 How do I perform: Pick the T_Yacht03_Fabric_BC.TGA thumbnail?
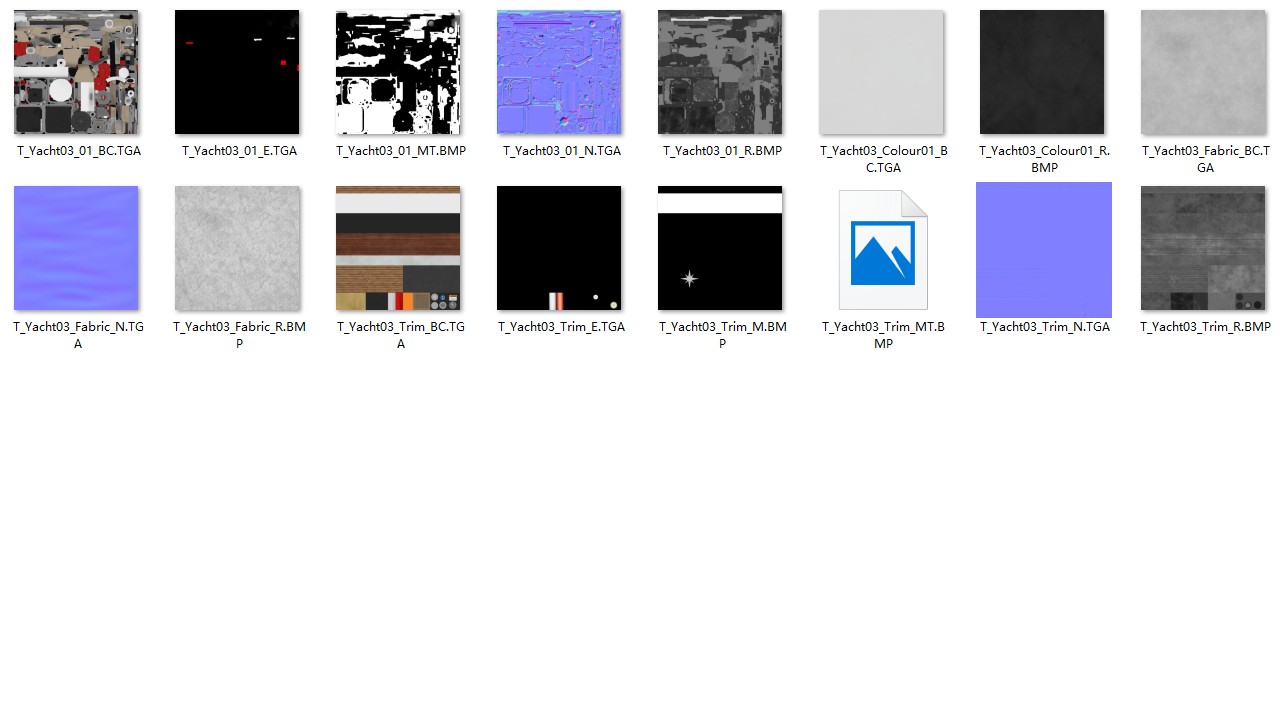[x=1203, y=72]
